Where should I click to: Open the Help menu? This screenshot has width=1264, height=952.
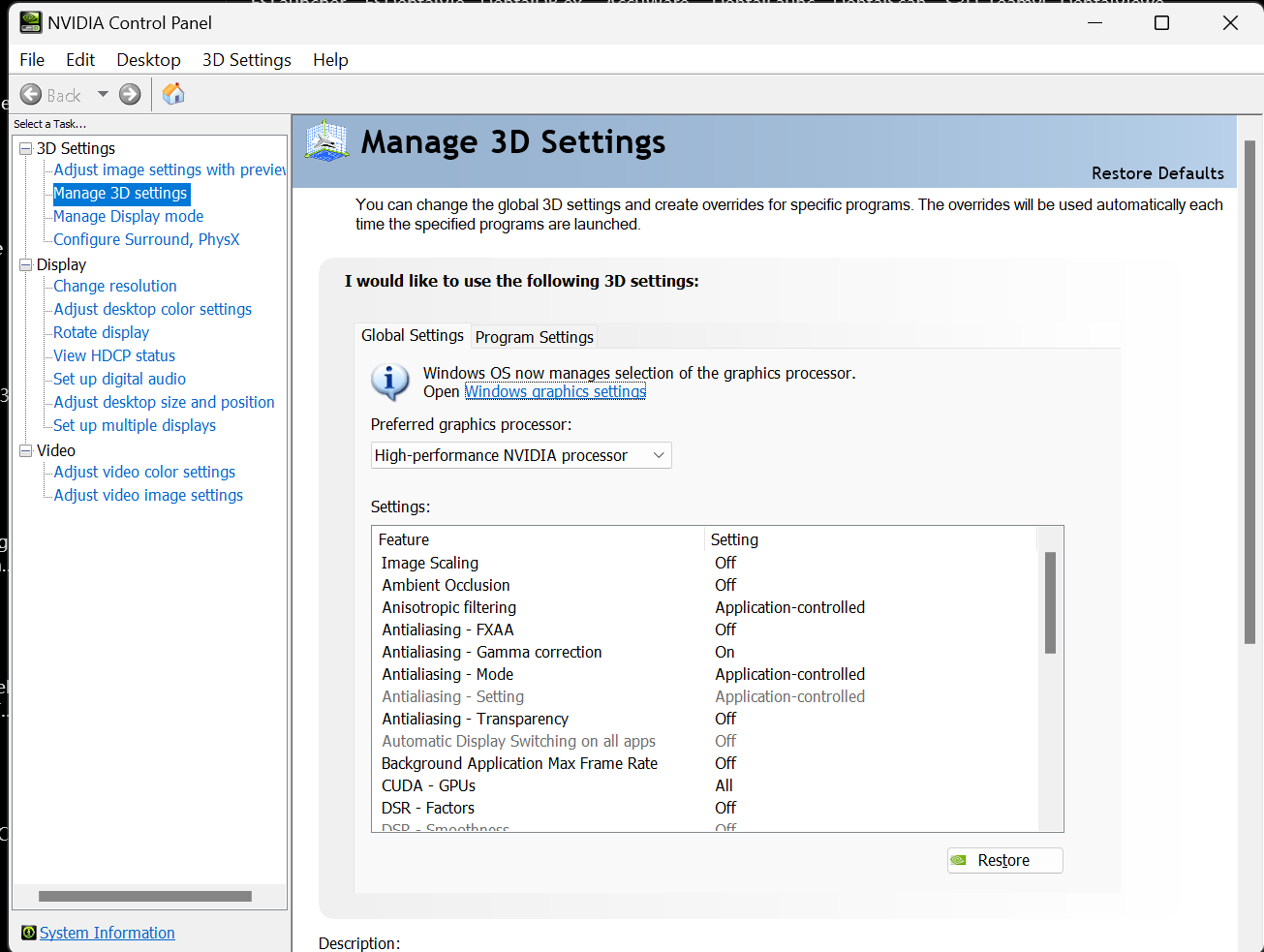click(330, 60)
